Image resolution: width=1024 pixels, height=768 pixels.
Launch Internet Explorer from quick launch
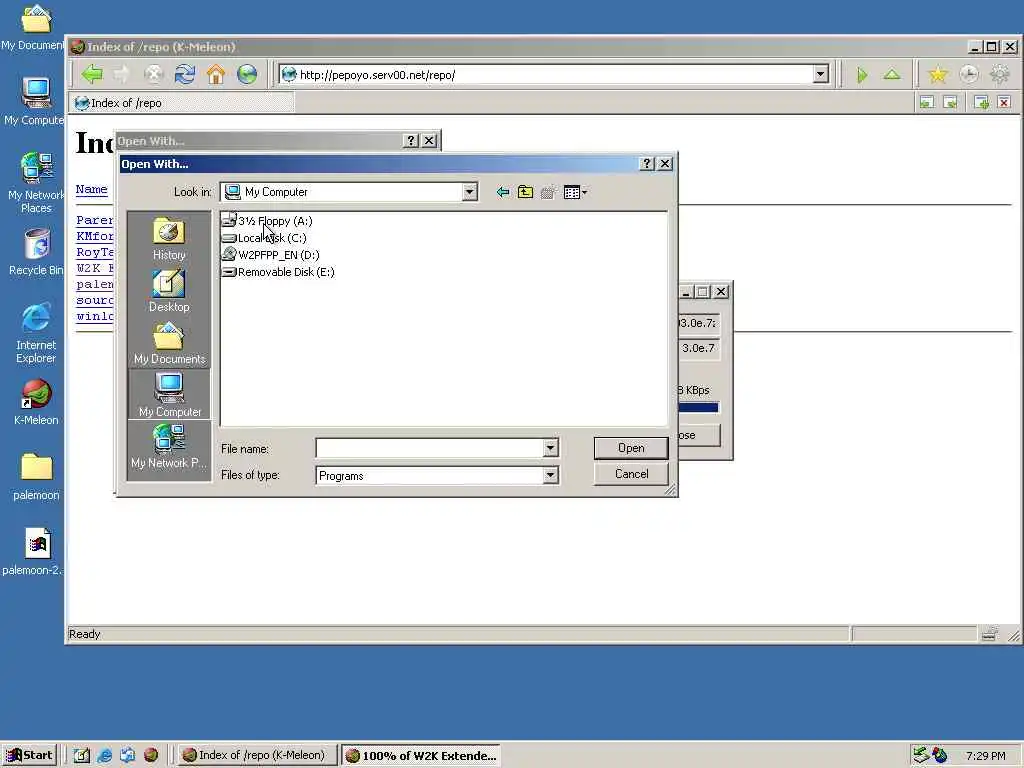[104, 756]
